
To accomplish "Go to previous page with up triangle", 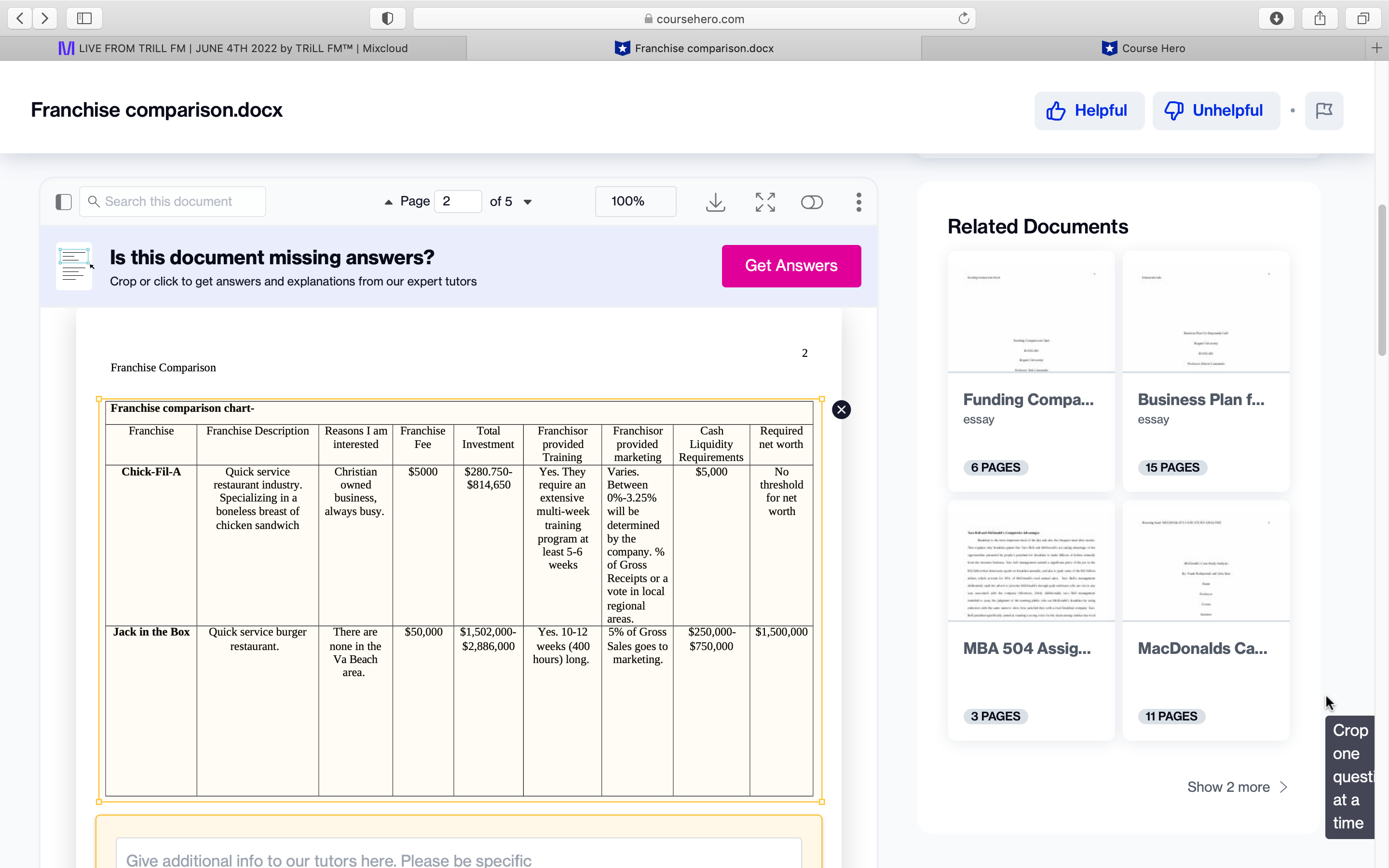I will click(x=389, y=202).
